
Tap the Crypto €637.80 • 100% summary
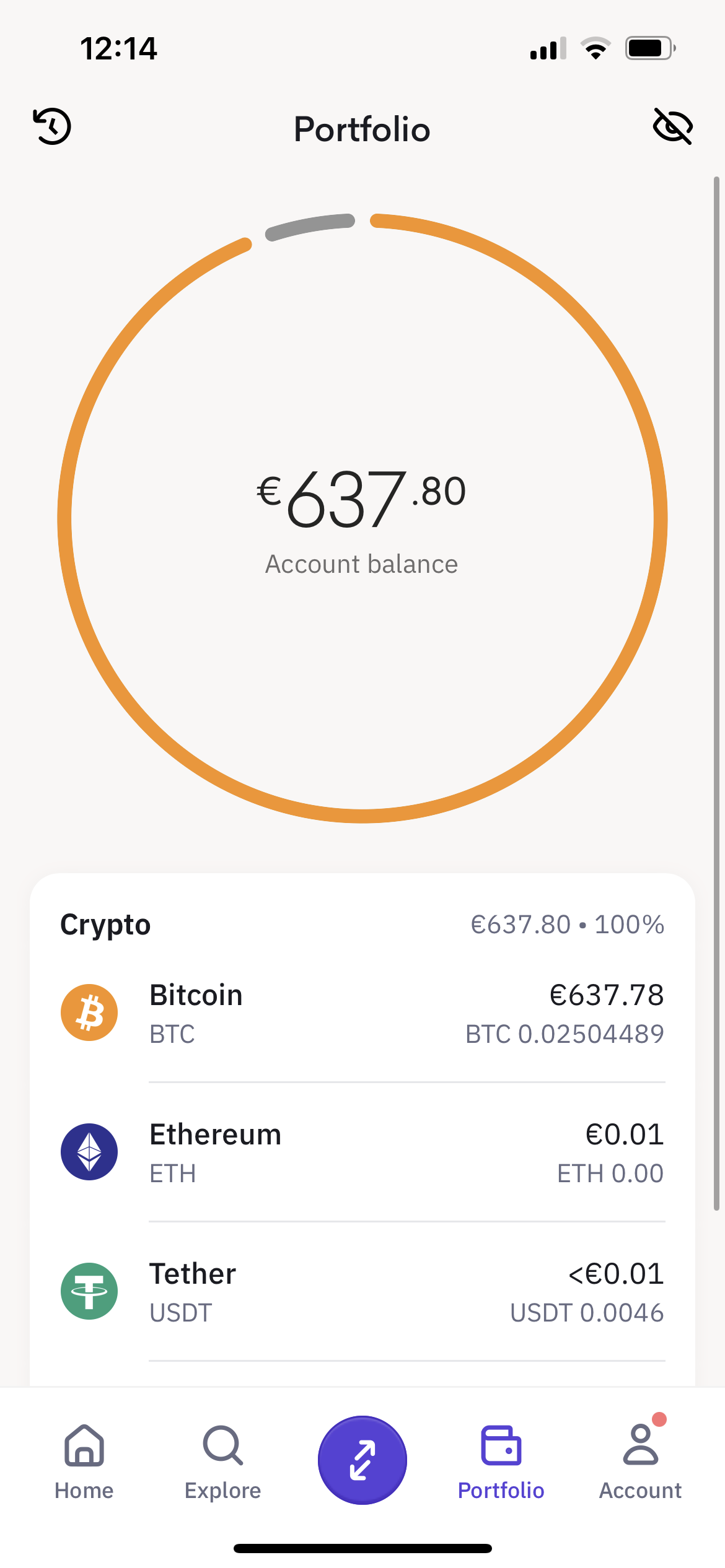click(x=568, y=925)
